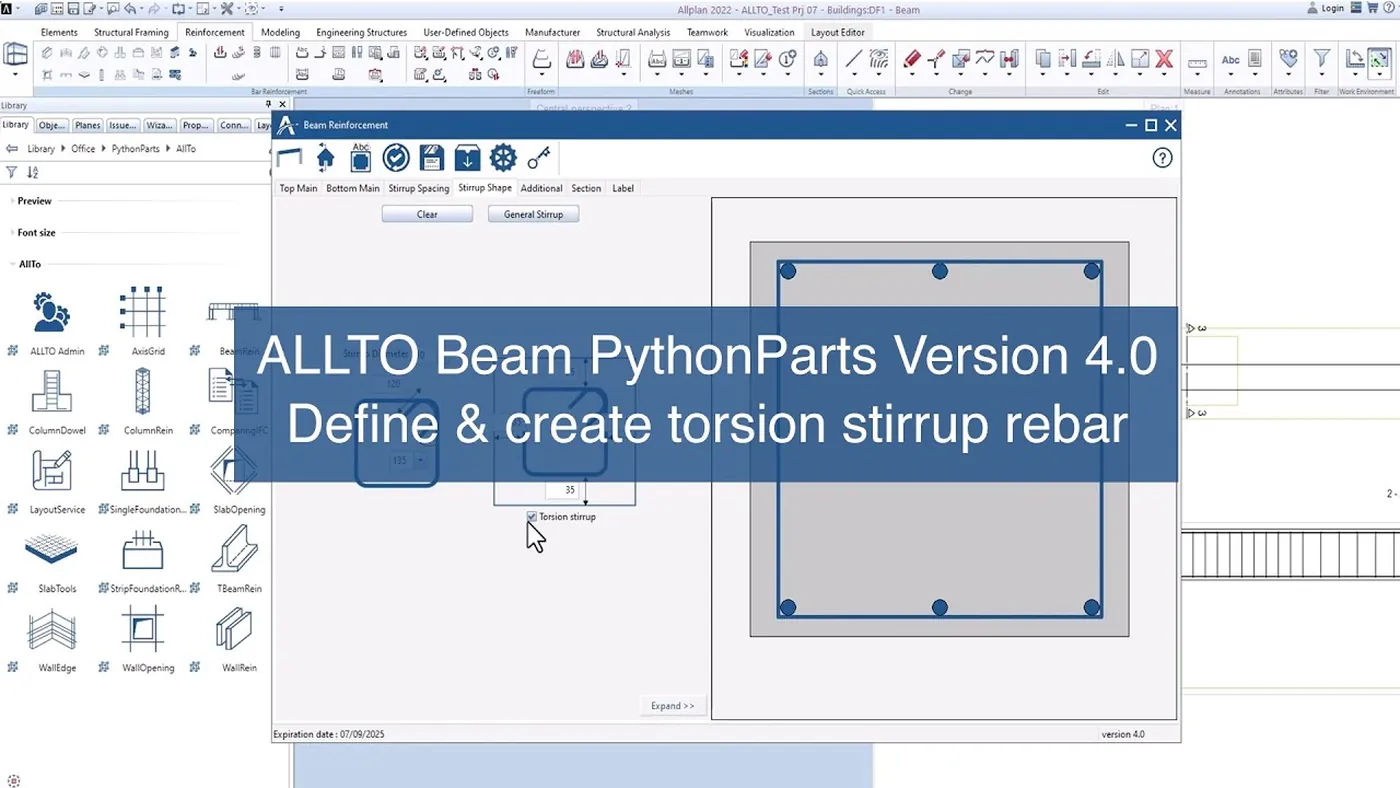Click the license key icon
This screenshot has height=788, width=1400.
point(539,158)
